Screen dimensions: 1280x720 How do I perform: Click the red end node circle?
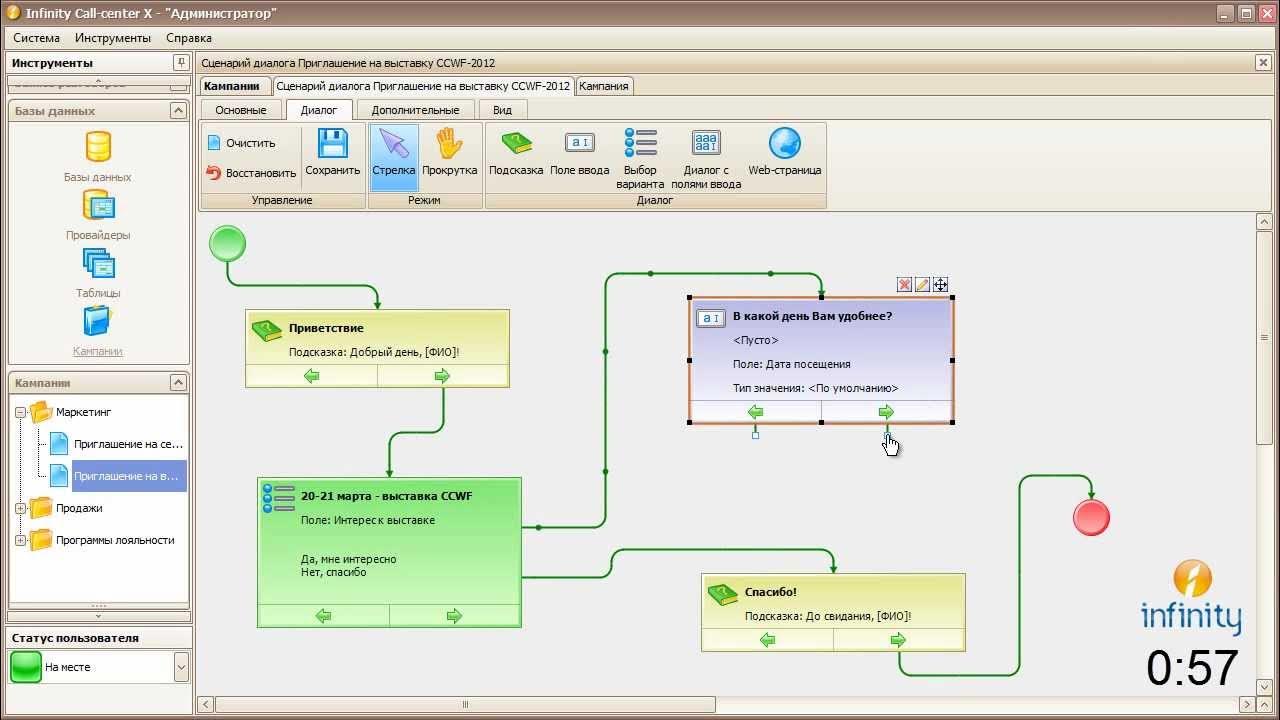click(x=1091, y=517)
